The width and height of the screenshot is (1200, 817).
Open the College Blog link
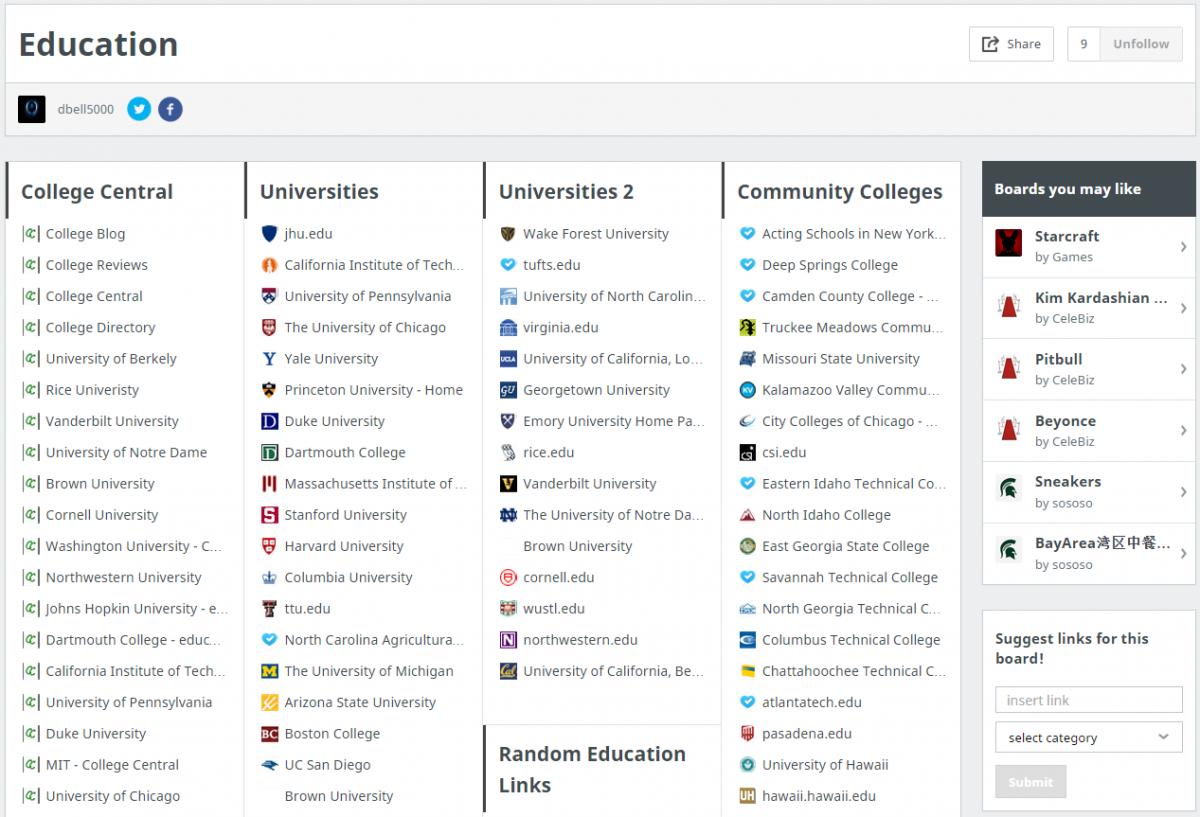[x=86, y=234]
